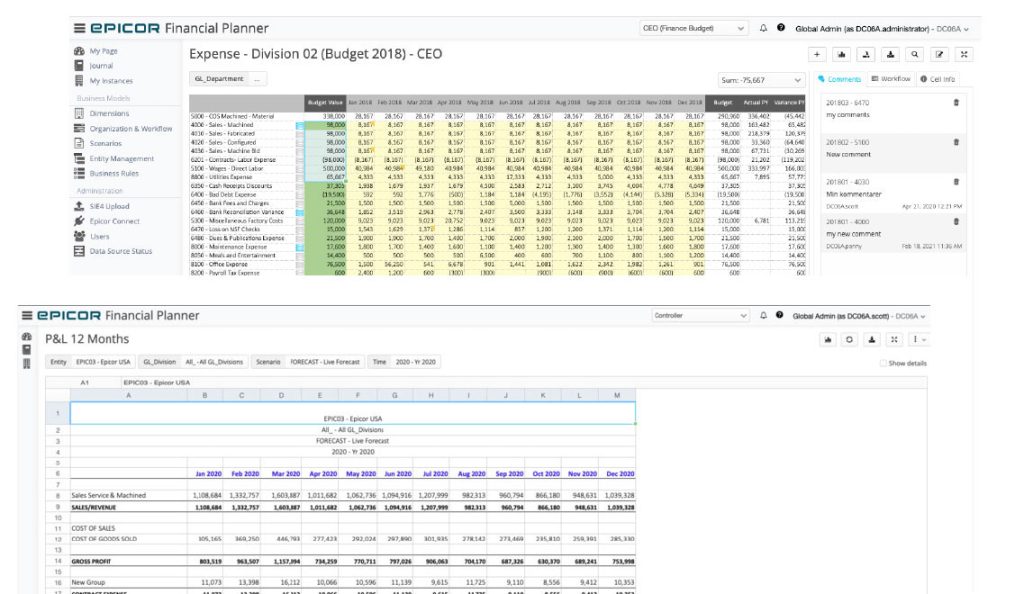Open the Cell Info tab
The height and width of the screenshot is (594, 1024).
pyautogui.click(x=940, y=80)
